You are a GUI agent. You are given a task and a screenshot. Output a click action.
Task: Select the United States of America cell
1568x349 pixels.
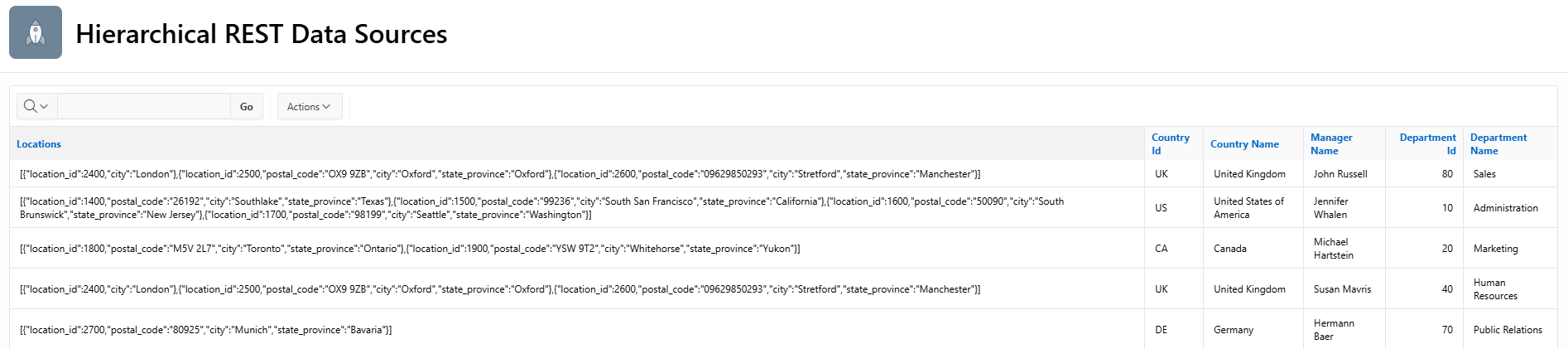click(1253, 207)
